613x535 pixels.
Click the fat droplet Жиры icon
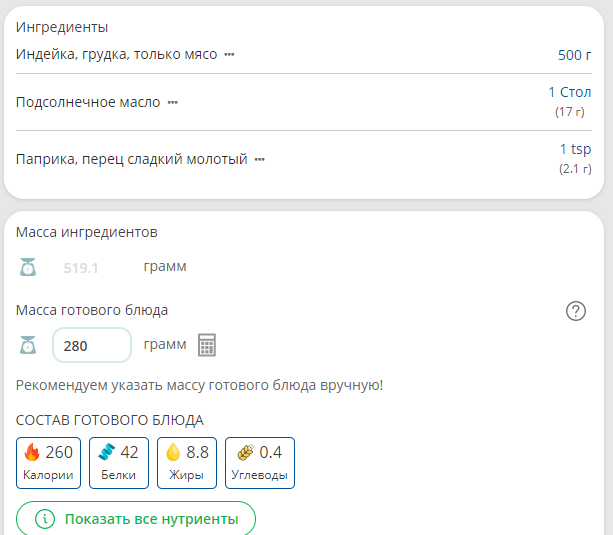[x=173, y=452]
